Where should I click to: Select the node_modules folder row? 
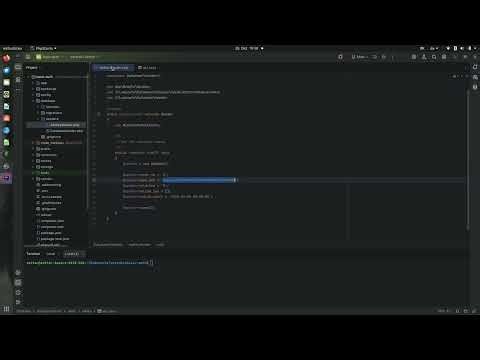tap(57, 143)
